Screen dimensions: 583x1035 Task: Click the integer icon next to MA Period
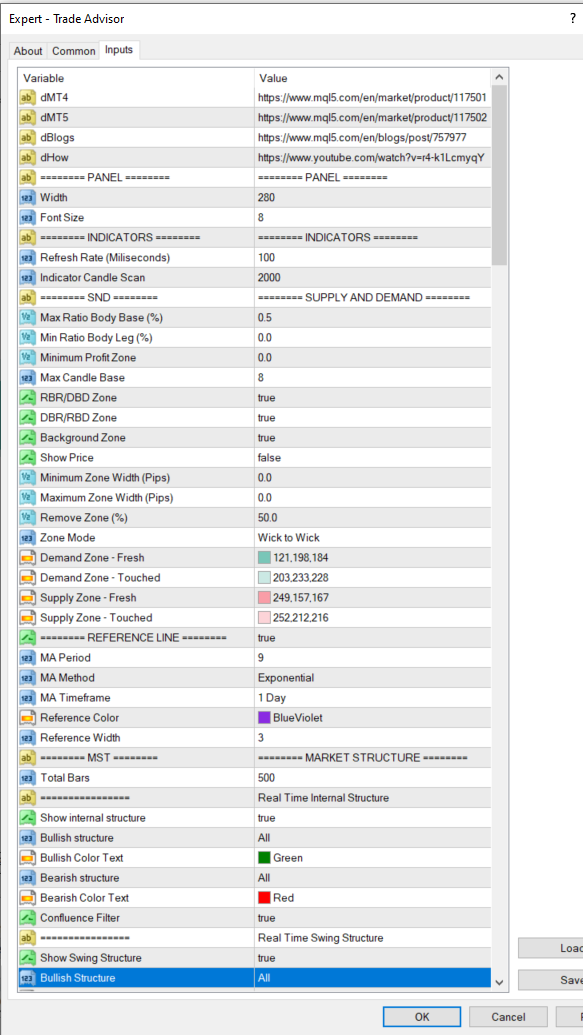28,657
